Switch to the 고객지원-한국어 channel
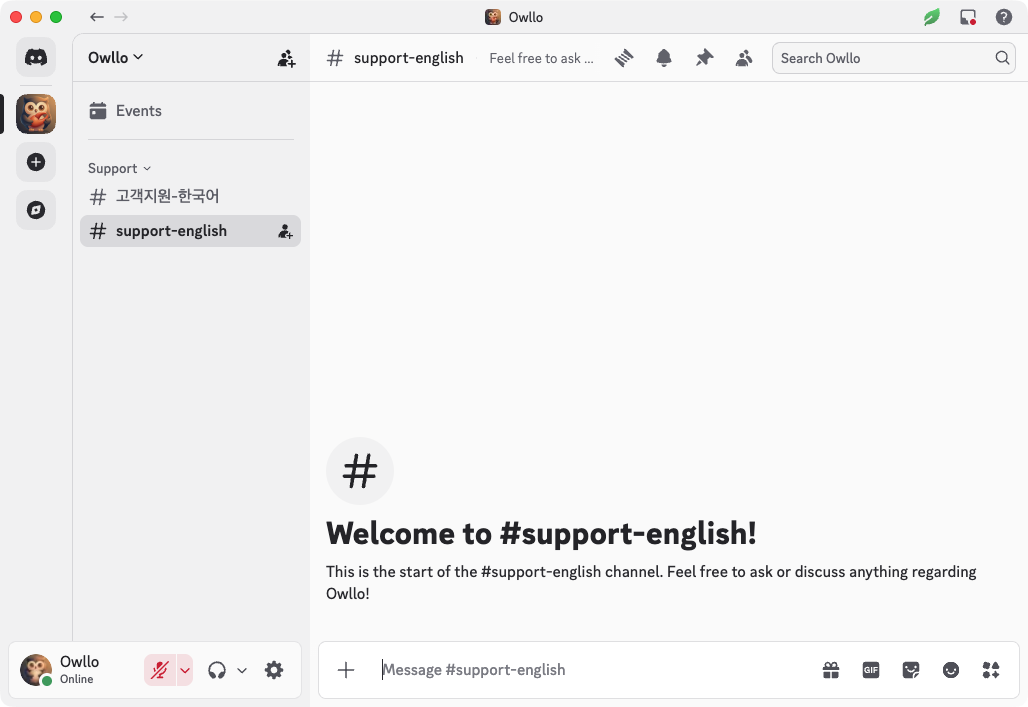The width and height of the screenshot is (1028, 707). point(166,196)
